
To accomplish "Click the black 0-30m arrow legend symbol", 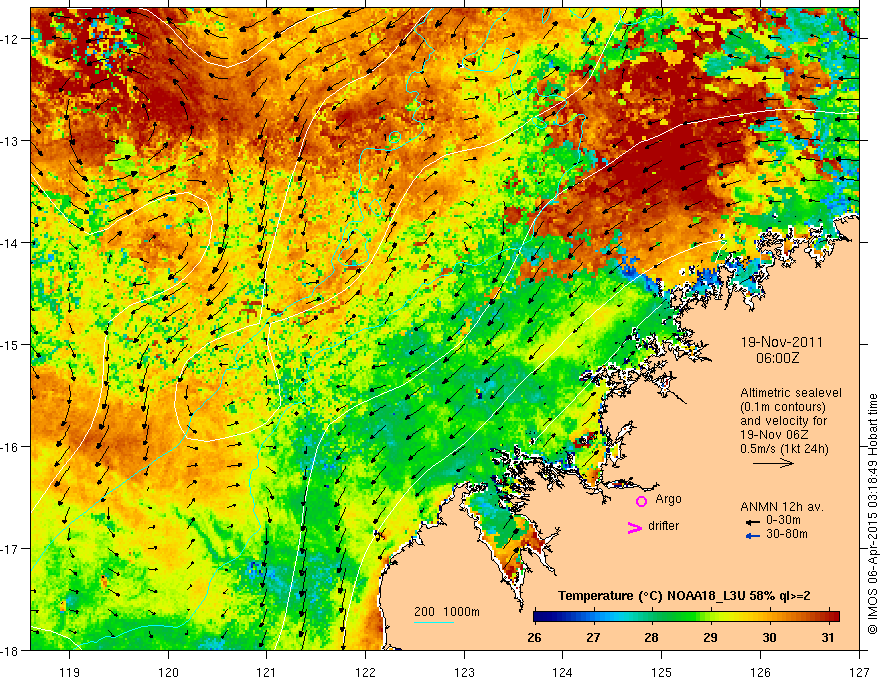I will (x=753, y=522).
